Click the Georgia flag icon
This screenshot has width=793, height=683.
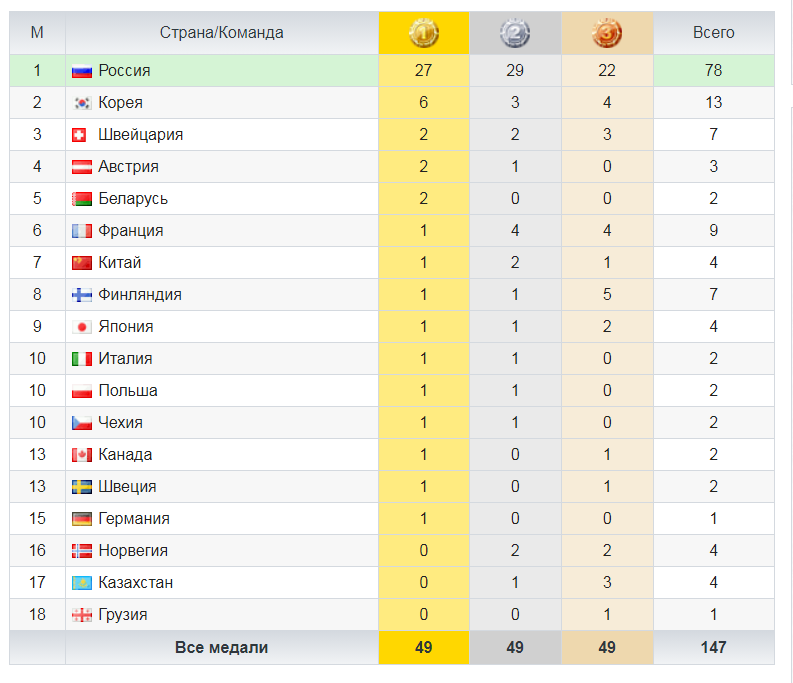(x=82, y=615)
